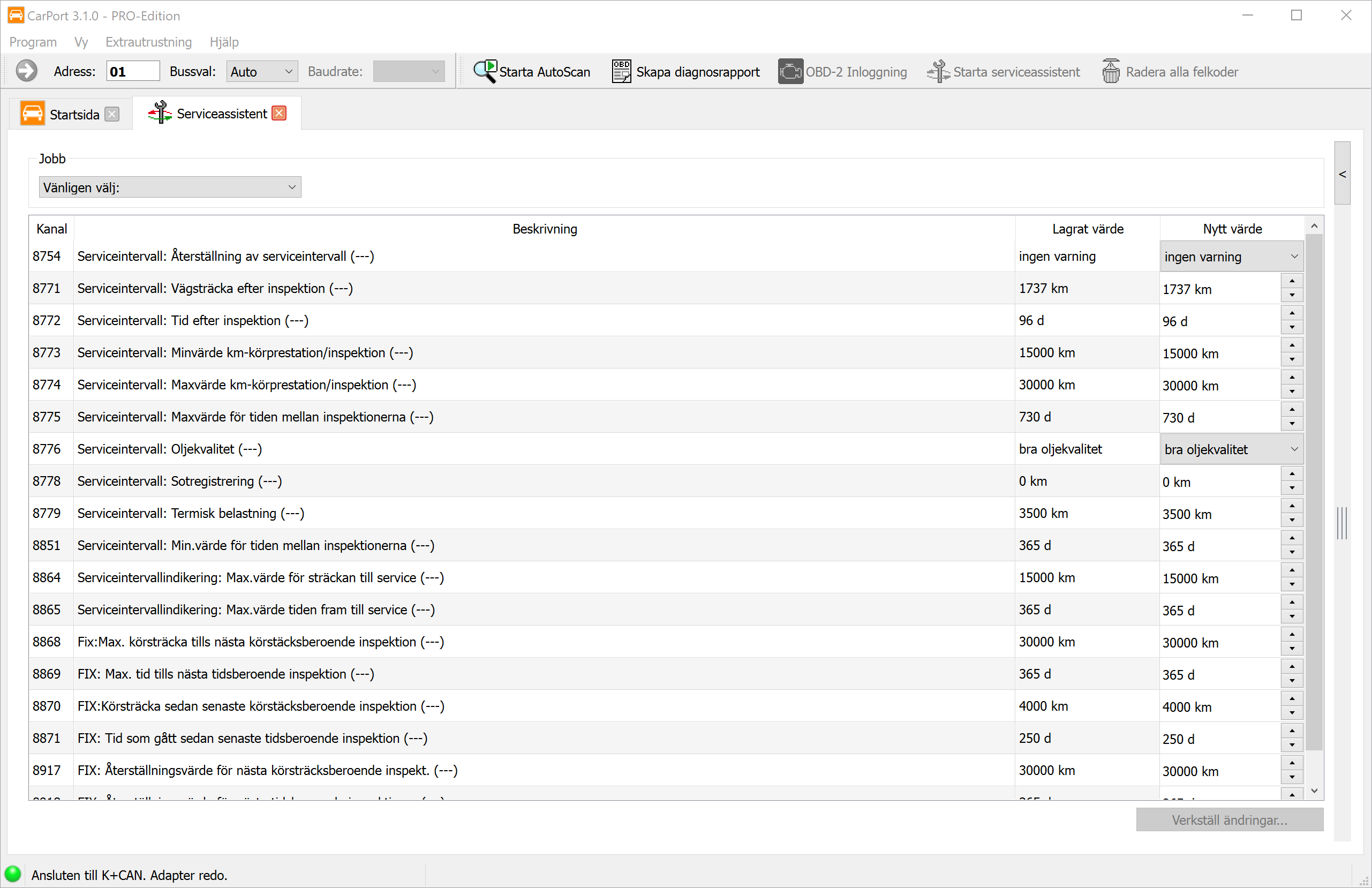
Task: Decrease the 96 d value with down stepper
Action: 1292,328
